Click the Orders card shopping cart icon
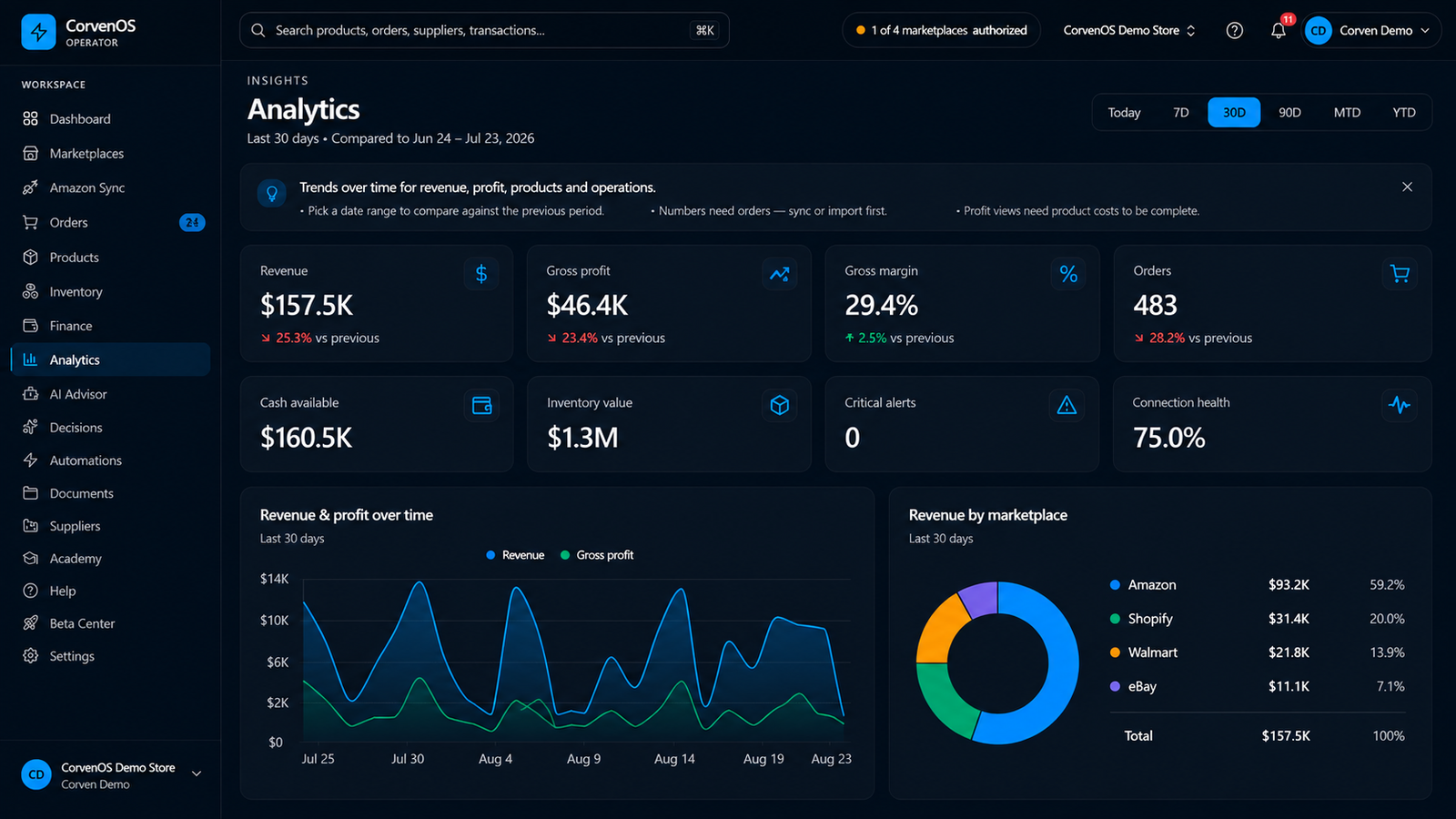This screenshot has width=1456, height=819. pos(1400,273)
